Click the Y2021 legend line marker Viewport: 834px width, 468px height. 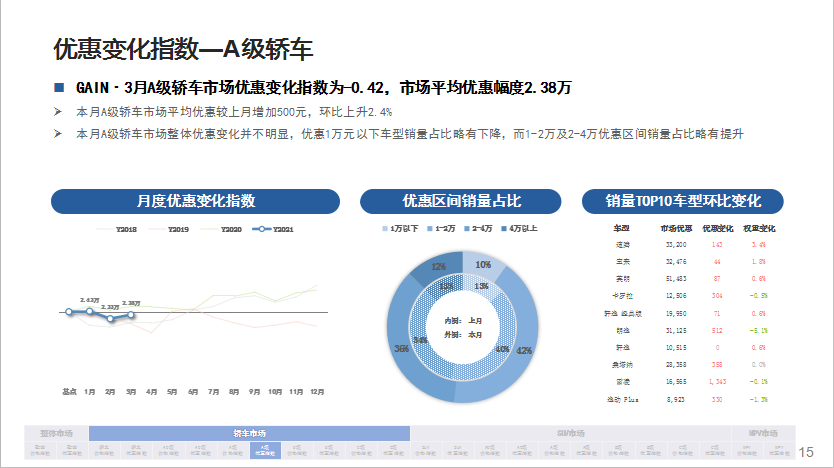(x=260, y=230)
